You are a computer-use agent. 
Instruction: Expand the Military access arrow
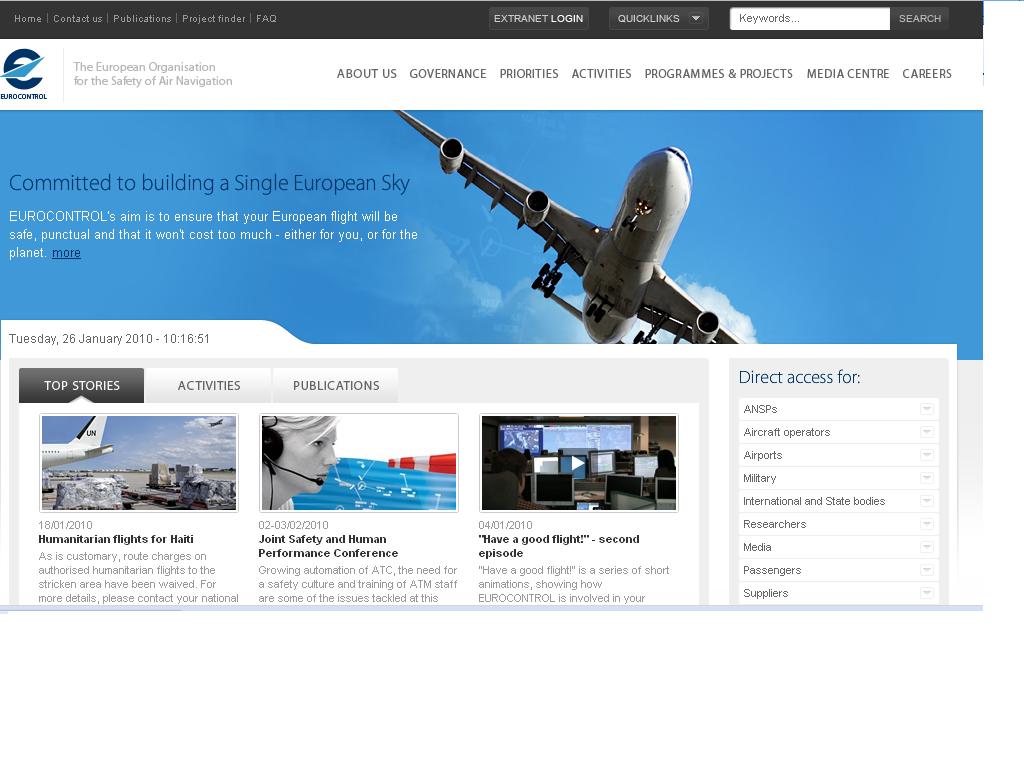tap(926, 478)
